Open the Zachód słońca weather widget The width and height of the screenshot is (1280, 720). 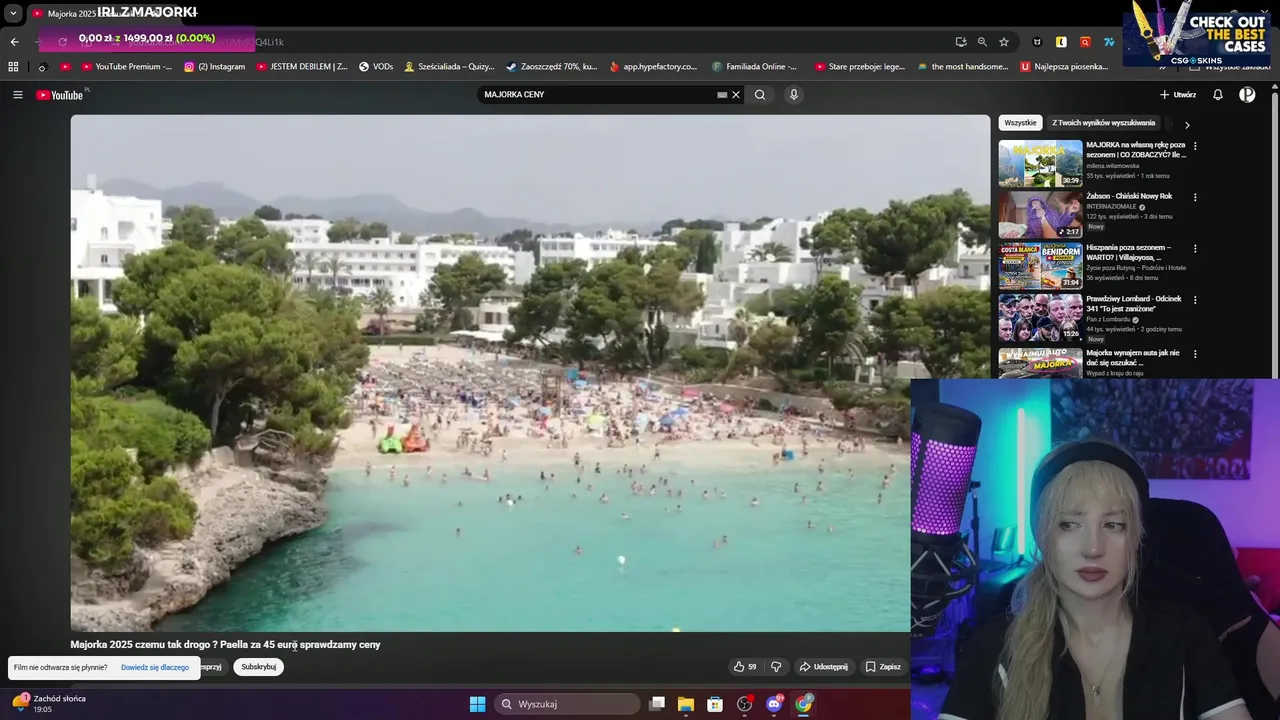[x=48, y=704]
